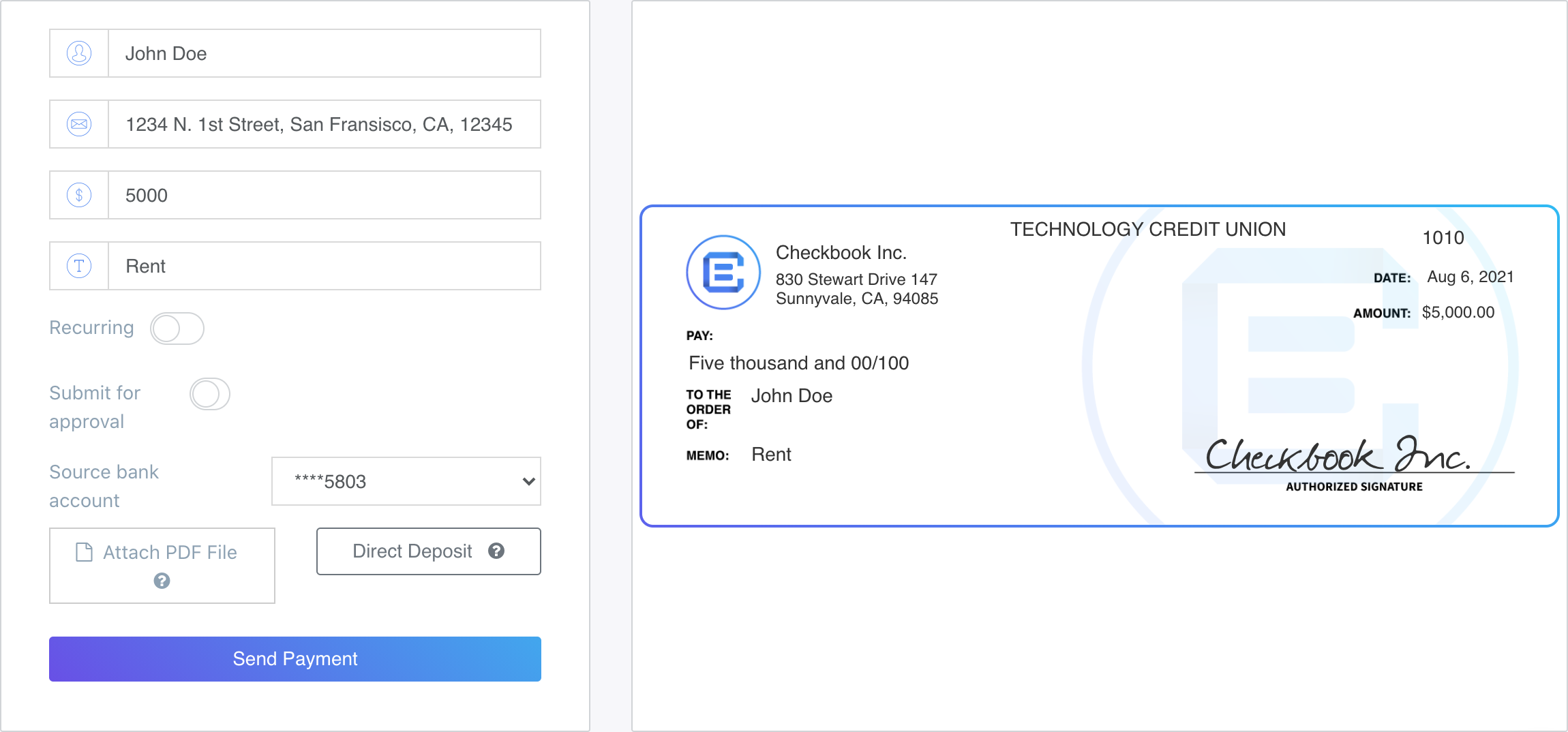The image size is (1568, 732).
Task: Click TECHNOLOGY CREDIT UNION bank name
Action: click(x=1148, y=230)
